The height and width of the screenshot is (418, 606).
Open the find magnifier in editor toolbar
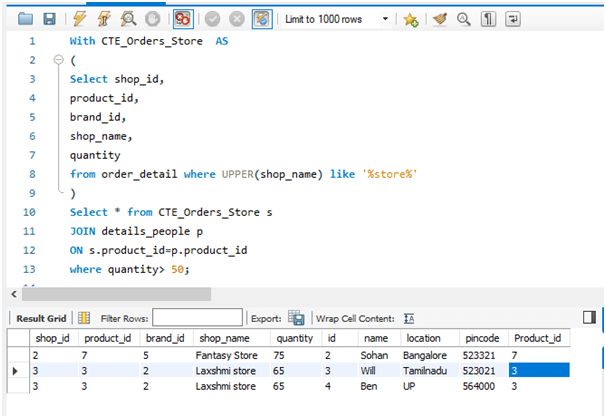pyautogui.click(x=463, y=19)
